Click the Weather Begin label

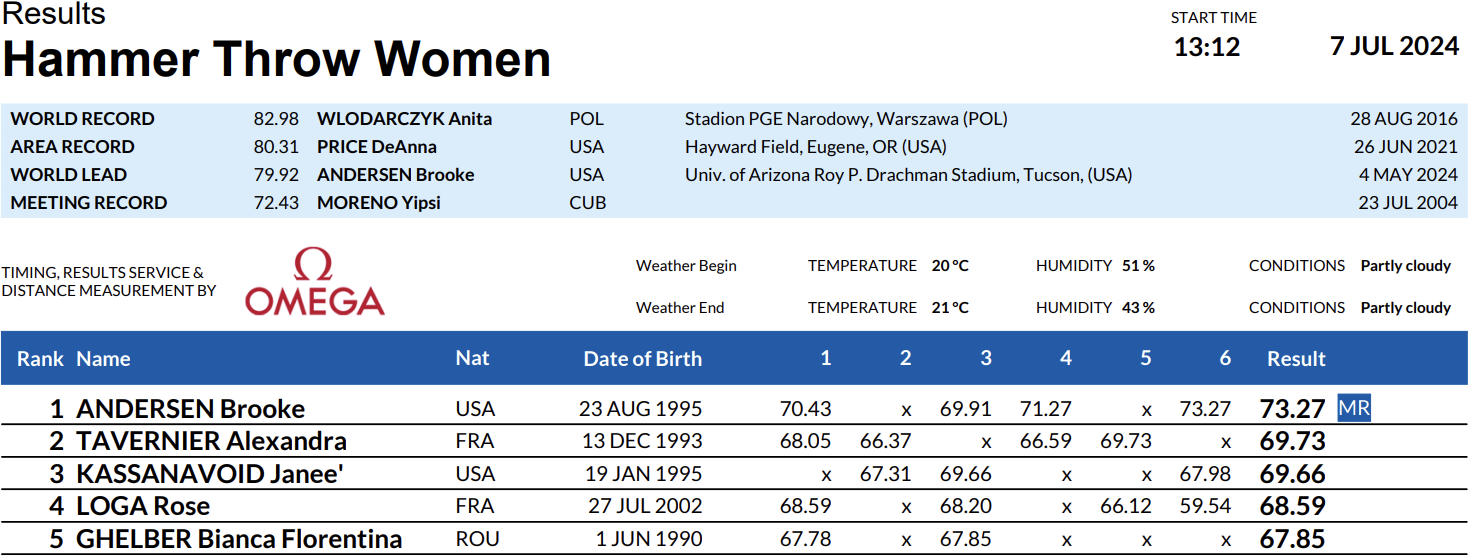[686, 266]
